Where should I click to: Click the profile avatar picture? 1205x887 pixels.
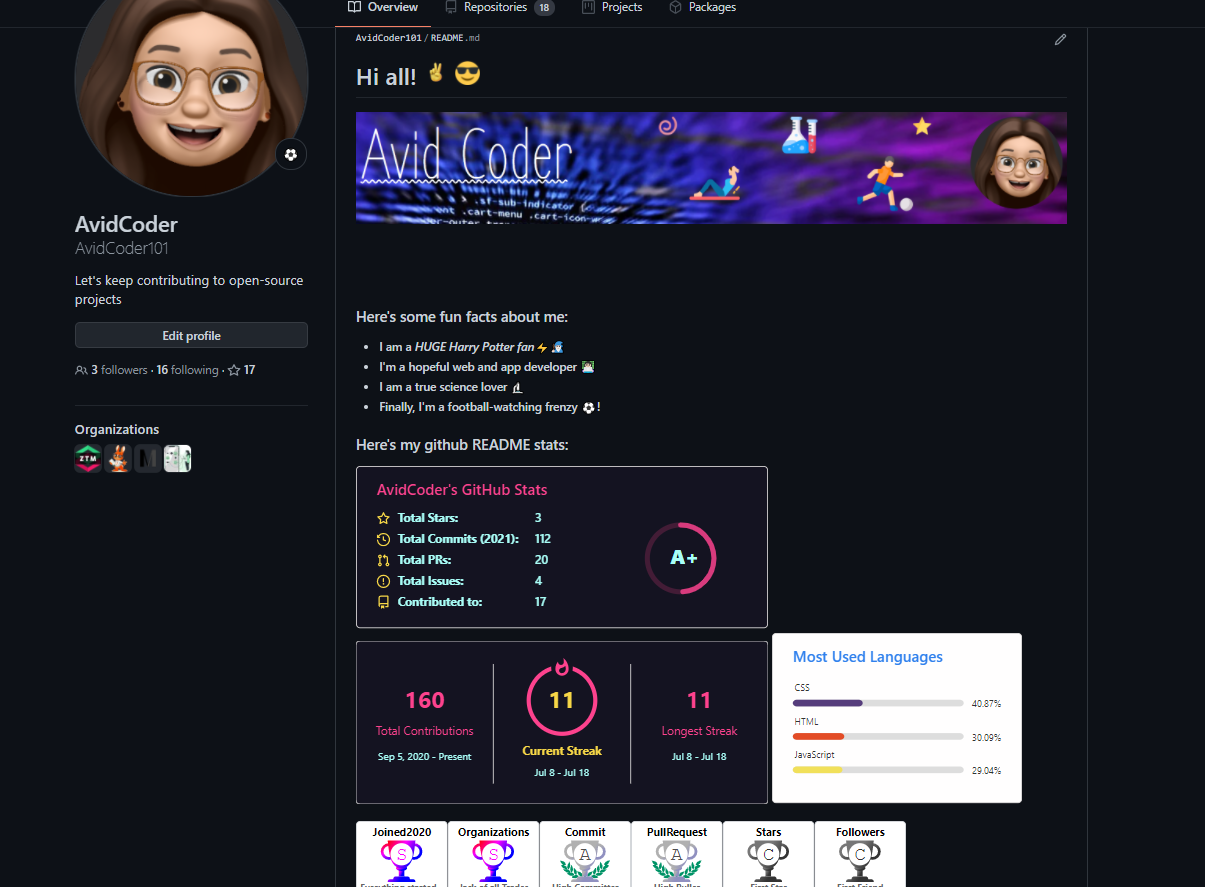191,97
